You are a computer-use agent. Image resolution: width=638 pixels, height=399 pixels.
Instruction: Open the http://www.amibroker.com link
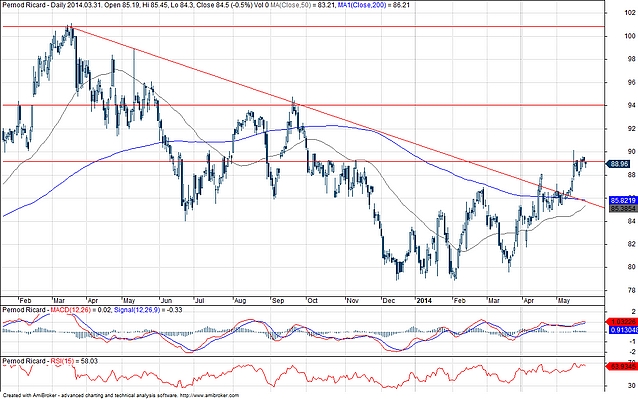click(209, 395)
